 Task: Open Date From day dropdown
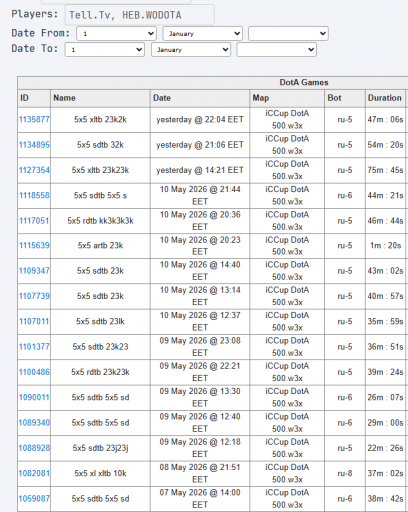click(116, 34)
